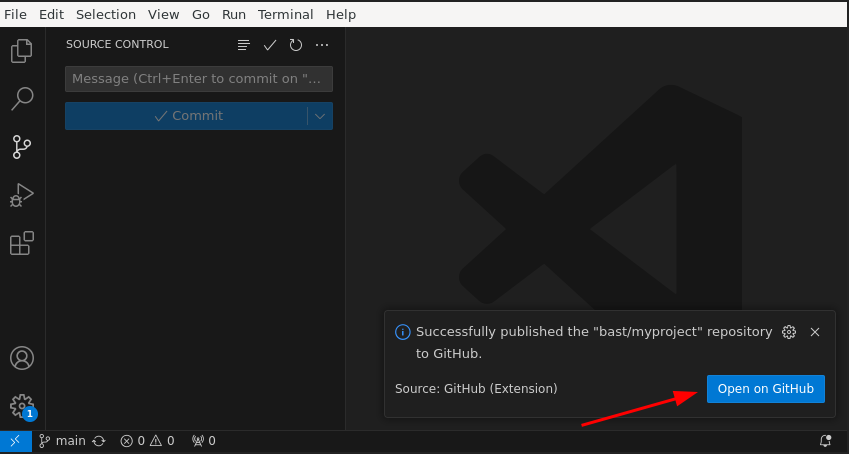The width and height of the screenshot is (849, 454).
Task: Open the Explorer view in activity bar
Action: (x=22, y=50)
